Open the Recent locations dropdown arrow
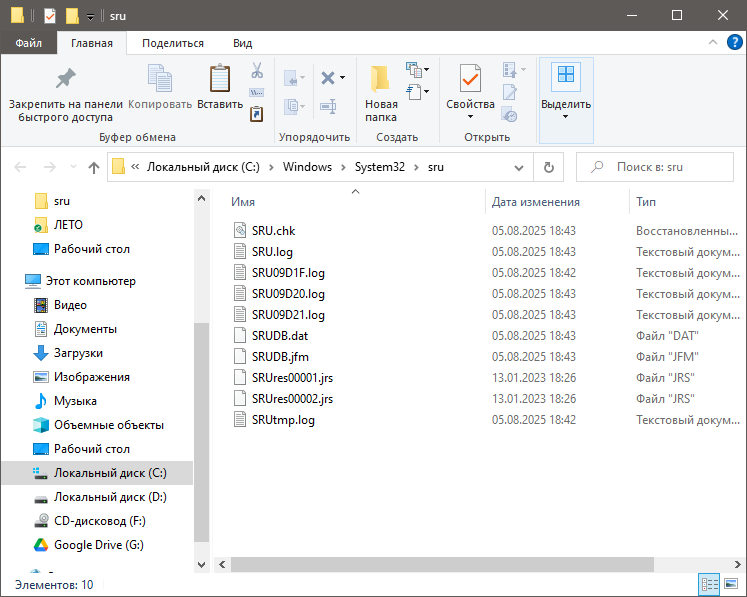This screenshot has width=747, height=597. (x=73, y=167)
